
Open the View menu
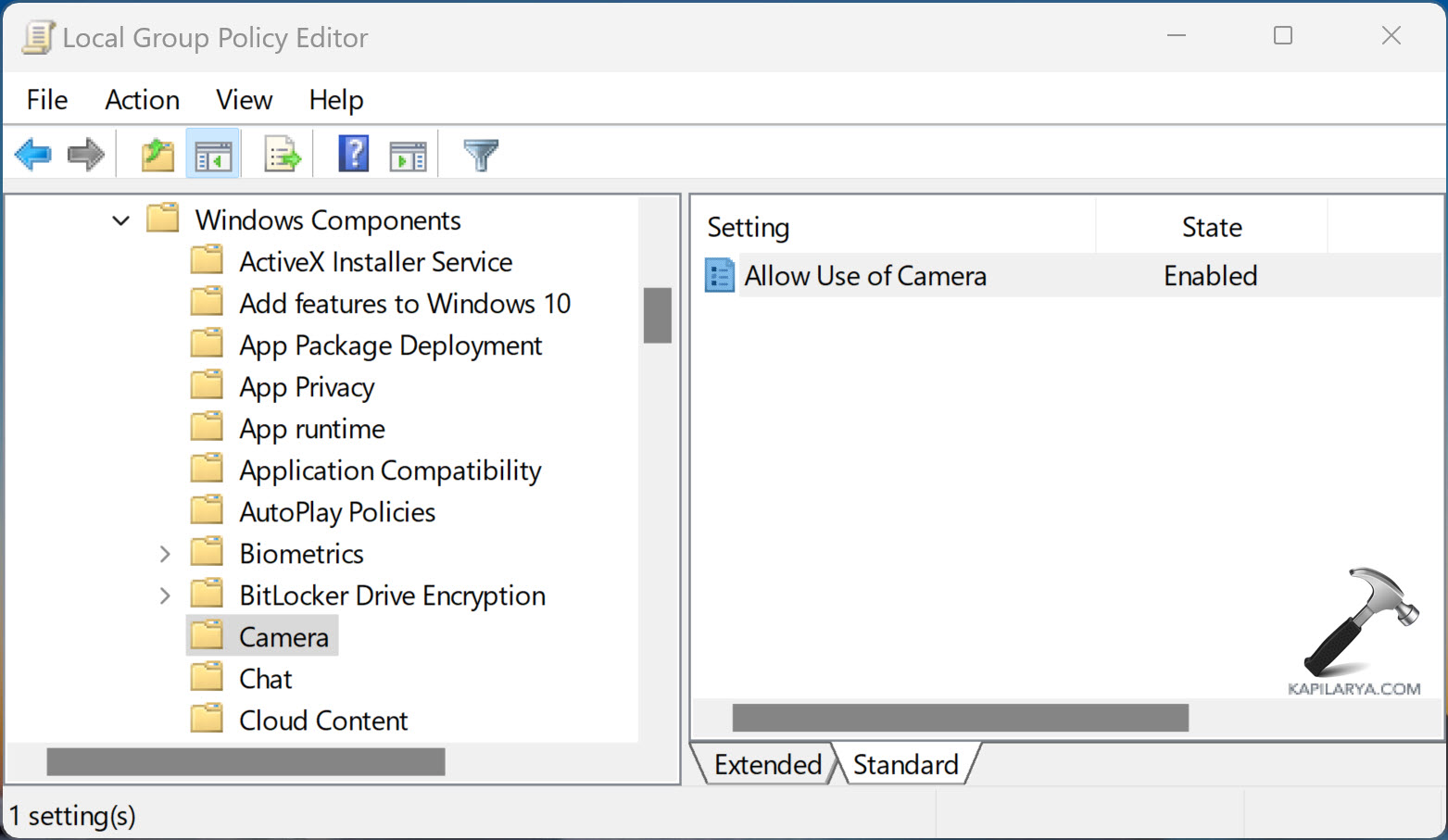244,100
